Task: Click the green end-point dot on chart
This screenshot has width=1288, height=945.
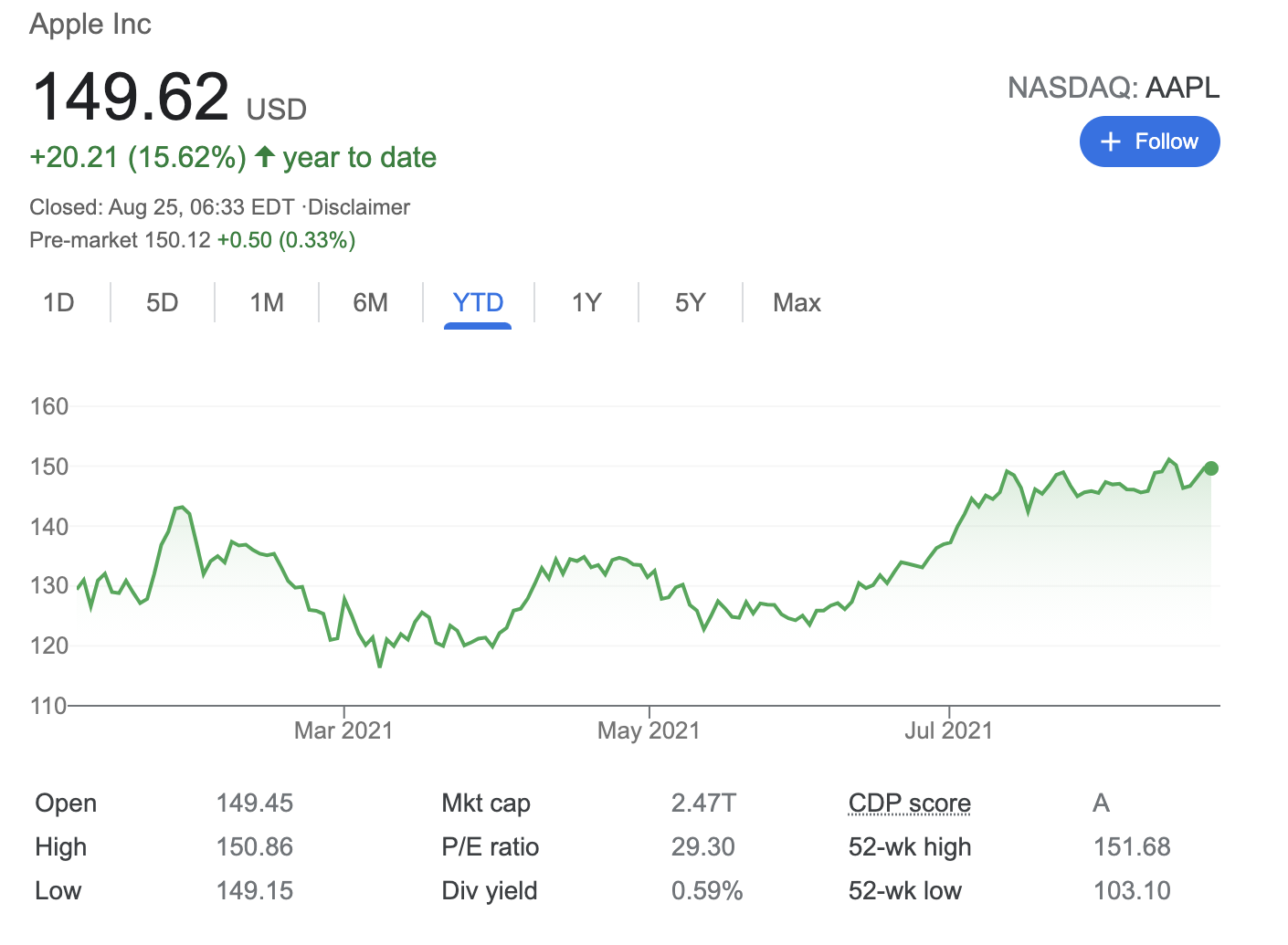Action: coord(1211,468)
